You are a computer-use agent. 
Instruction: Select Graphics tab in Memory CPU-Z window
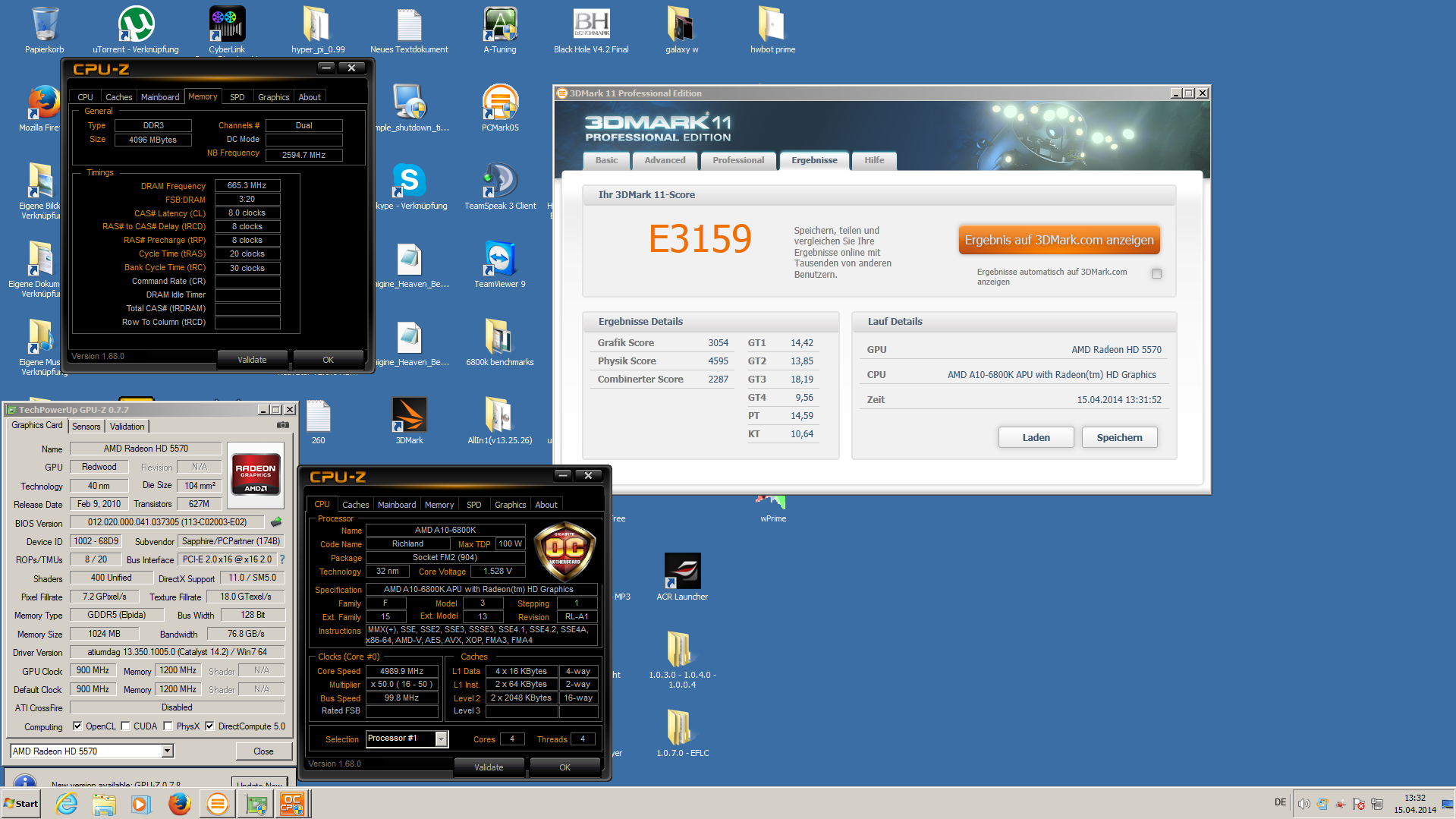pos(273,97)
